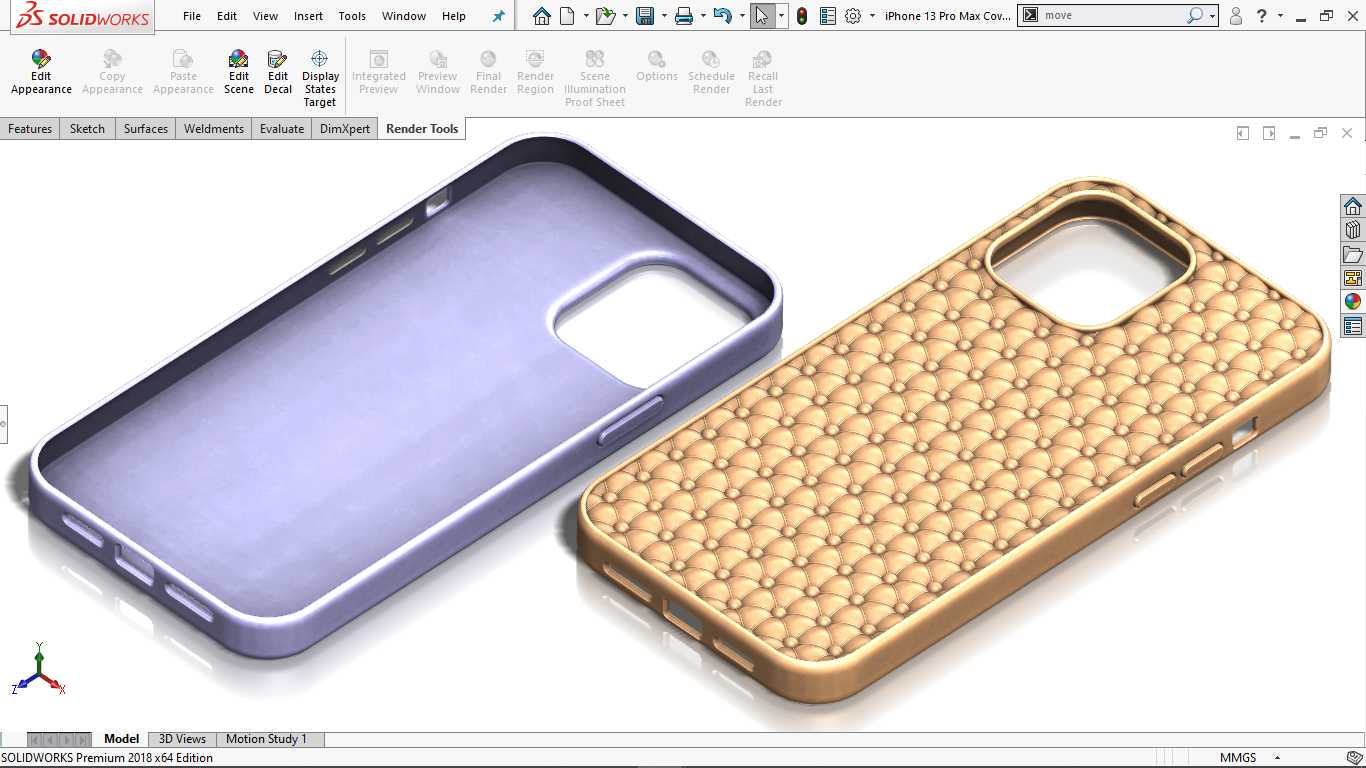Image resolution: width=1366 pixels, height=768 pixels.
Task: Open Appearances, Scenes, and Decals pane
Action: click(x=1353, y=302)
